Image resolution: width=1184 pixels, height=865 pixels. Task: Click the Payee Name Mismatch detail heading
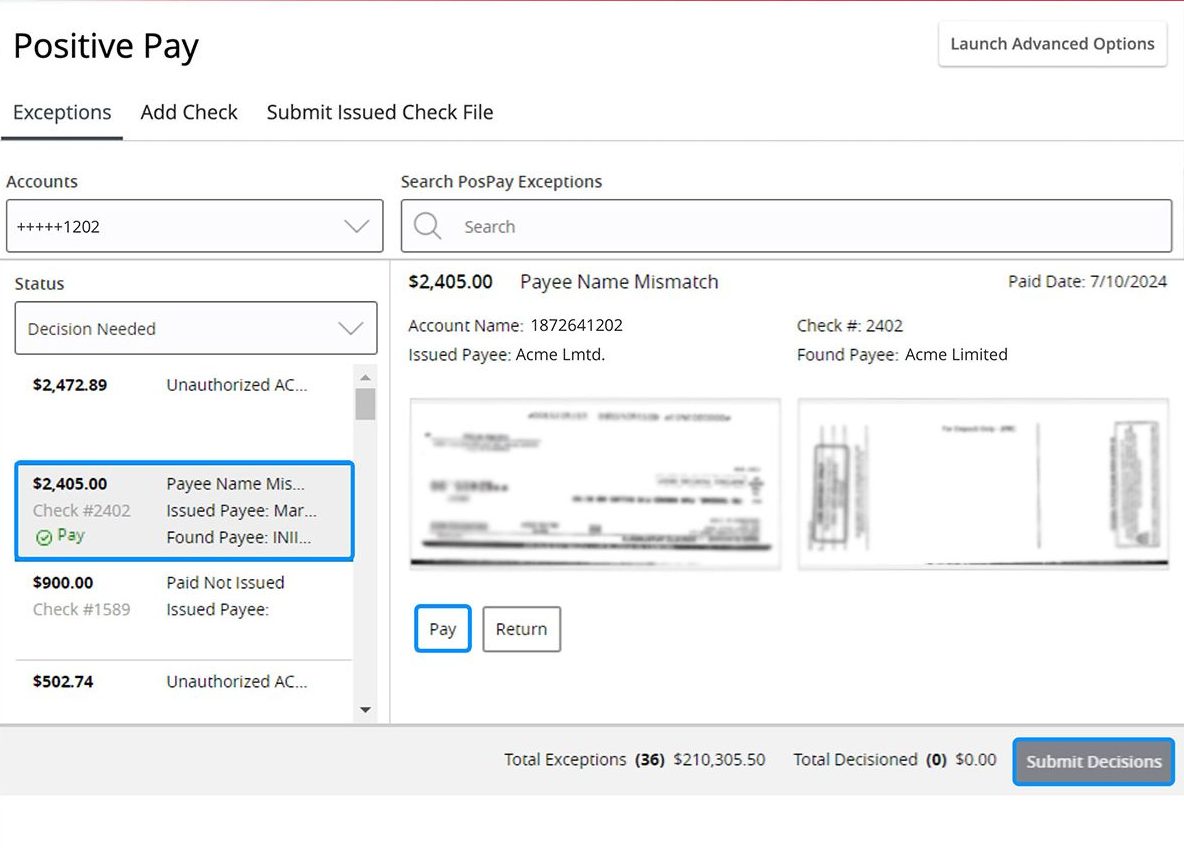pyautogui.click(x=619, y=282)
